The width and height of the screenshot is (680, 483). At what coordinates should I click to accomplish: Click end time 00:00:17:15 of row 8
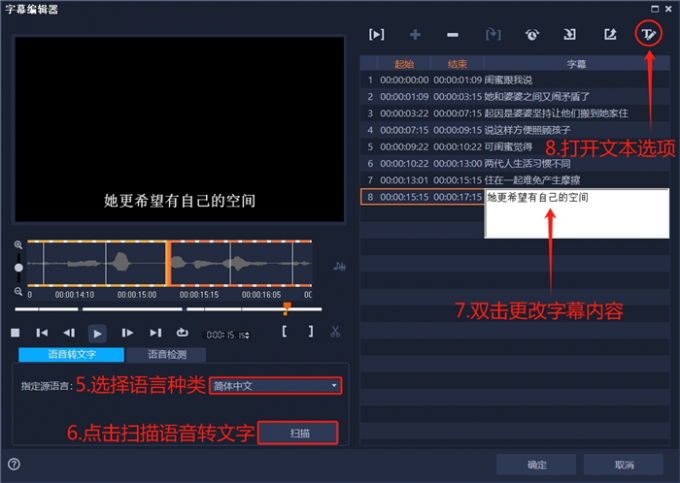[x=458, y=197]
